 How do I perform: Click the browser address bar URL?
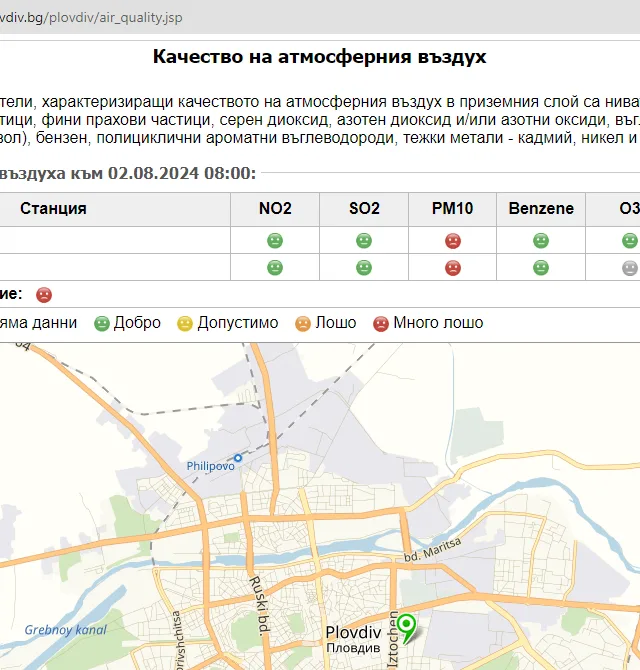pyautogui.click(x=91, y=18)
